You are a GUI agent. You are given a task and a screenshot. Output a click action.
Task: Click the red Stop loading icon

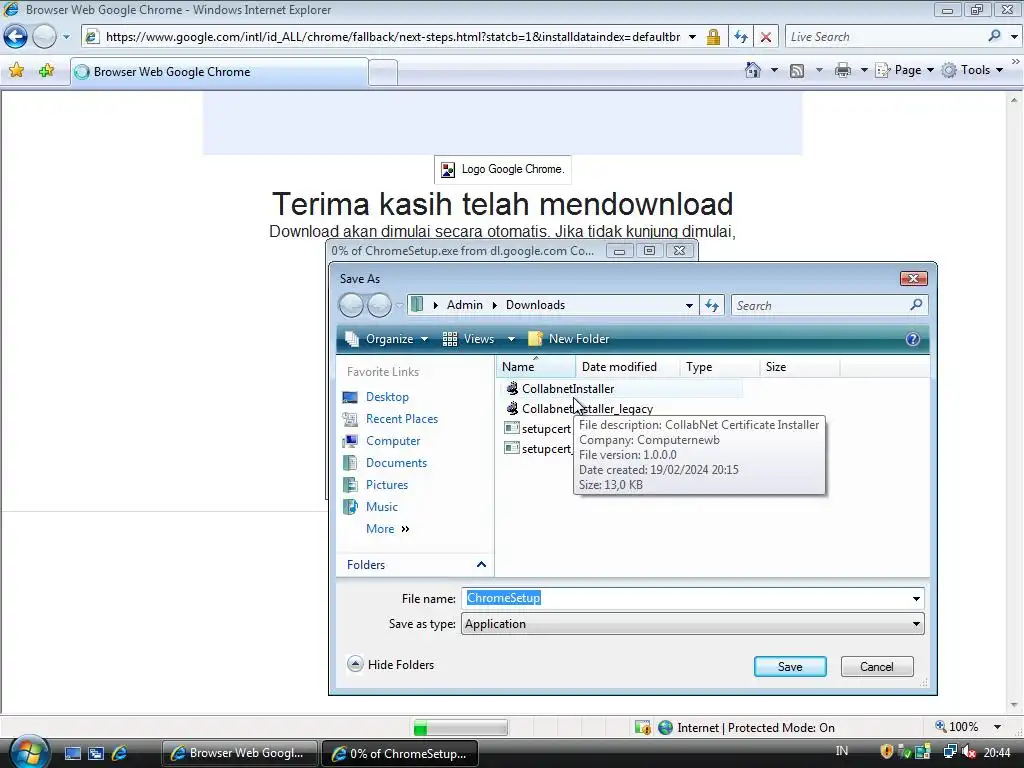766,37
